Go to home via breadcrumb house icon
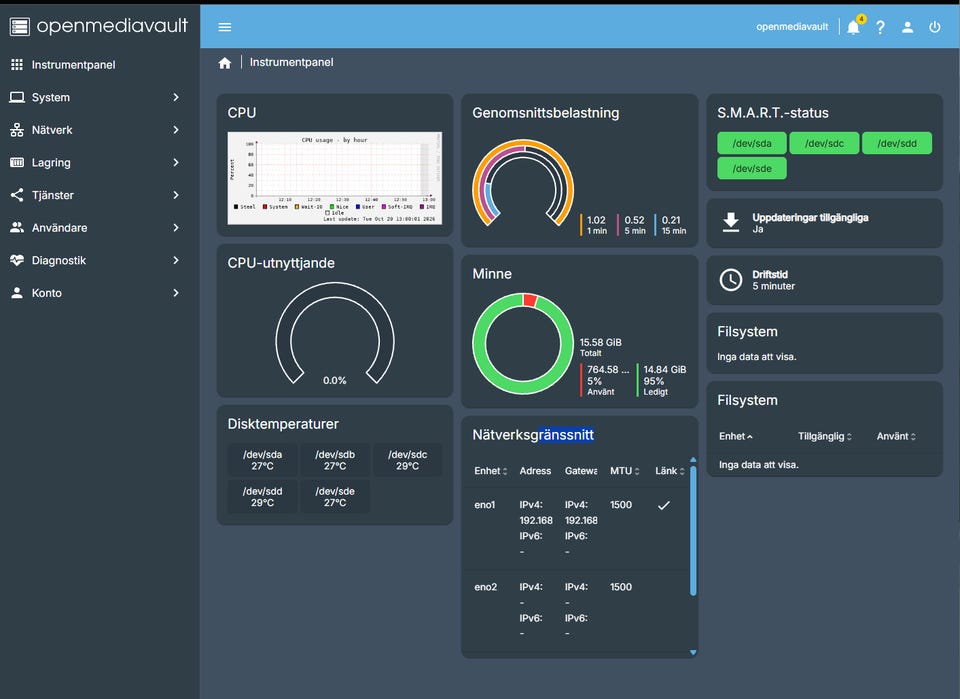 (x=225, y=62)
